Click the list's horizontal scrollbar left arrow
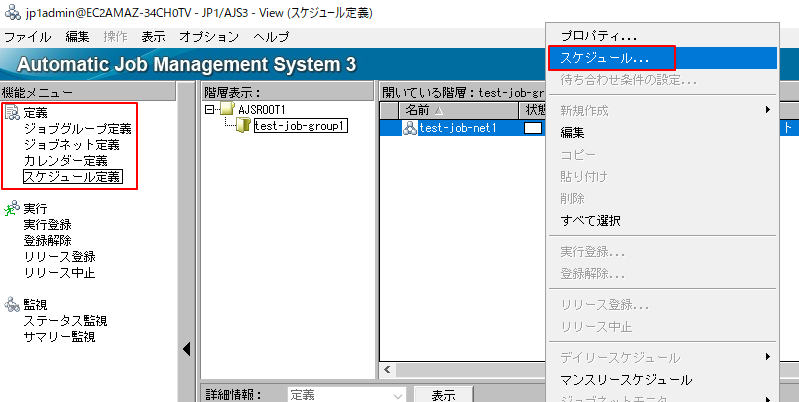 (386, 369)
